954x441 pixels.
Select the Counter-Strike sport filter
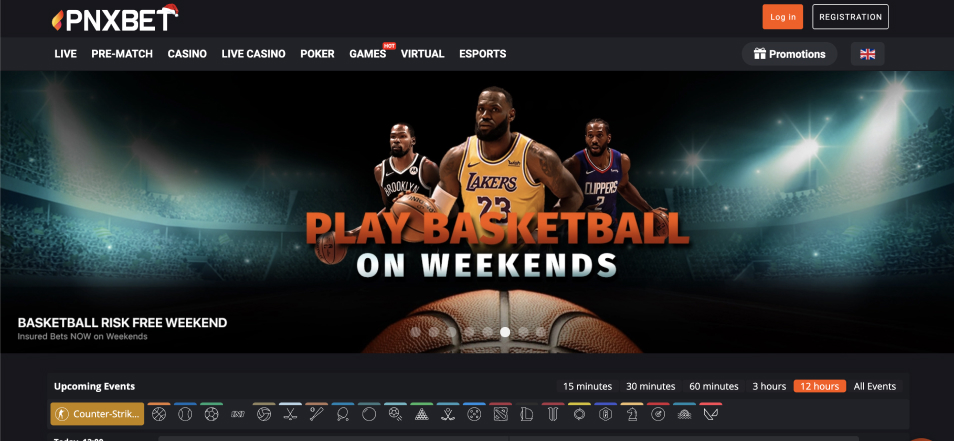pos(97,414)
